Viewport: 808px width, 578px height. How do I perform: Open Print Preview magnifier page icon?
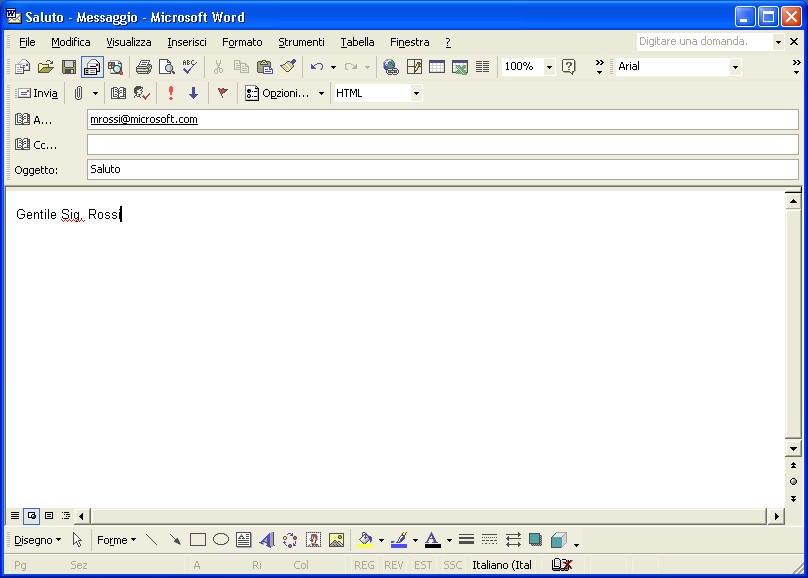[x=166, y=67]
